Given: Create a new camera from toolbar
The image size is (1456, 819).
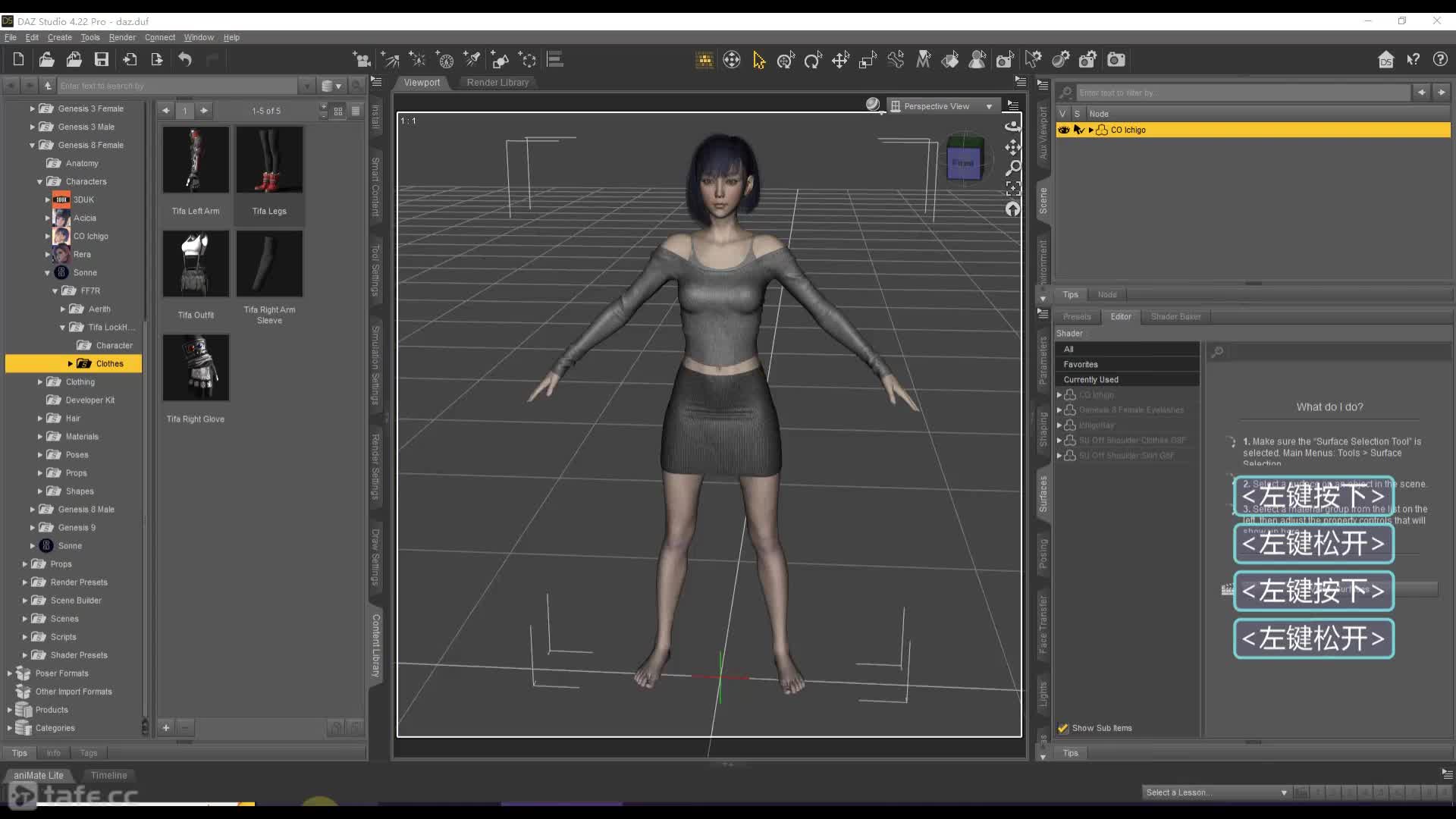Looking at the screenshot, I should (x=362, y=59).
